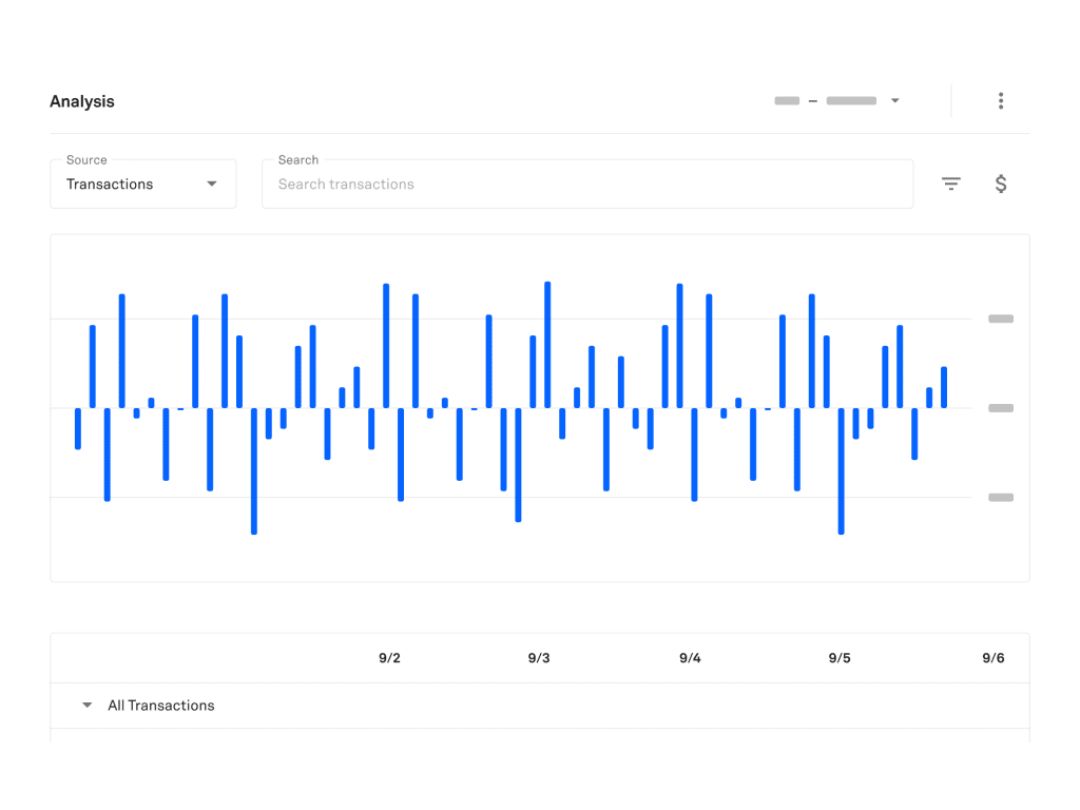
Task: Select the 9/3 column header
Action: (x=539, y=658)
